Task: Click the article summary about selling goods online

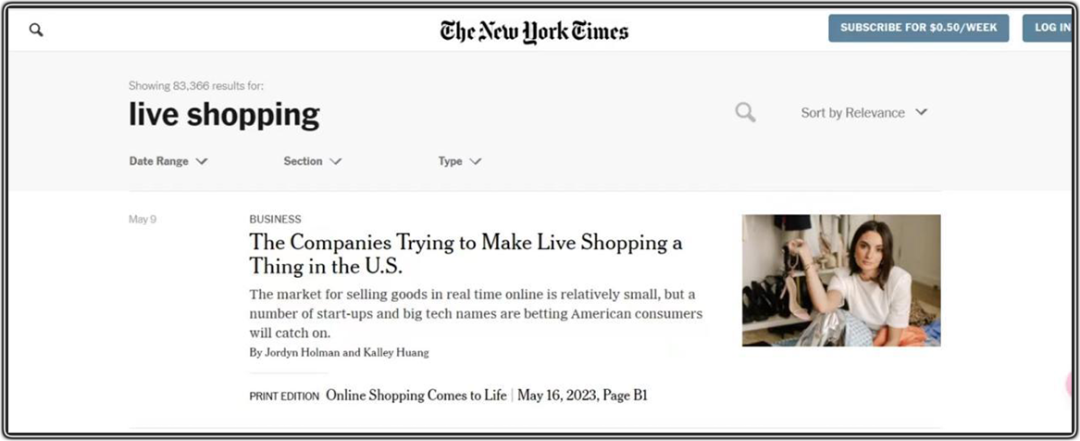Action: 476,314
